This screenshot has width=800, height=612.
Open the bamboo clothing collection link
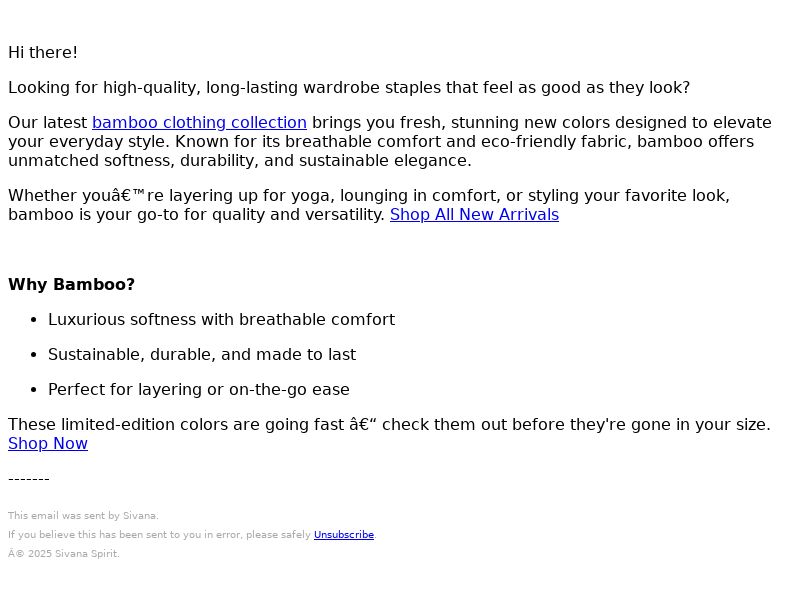(199, 123)
